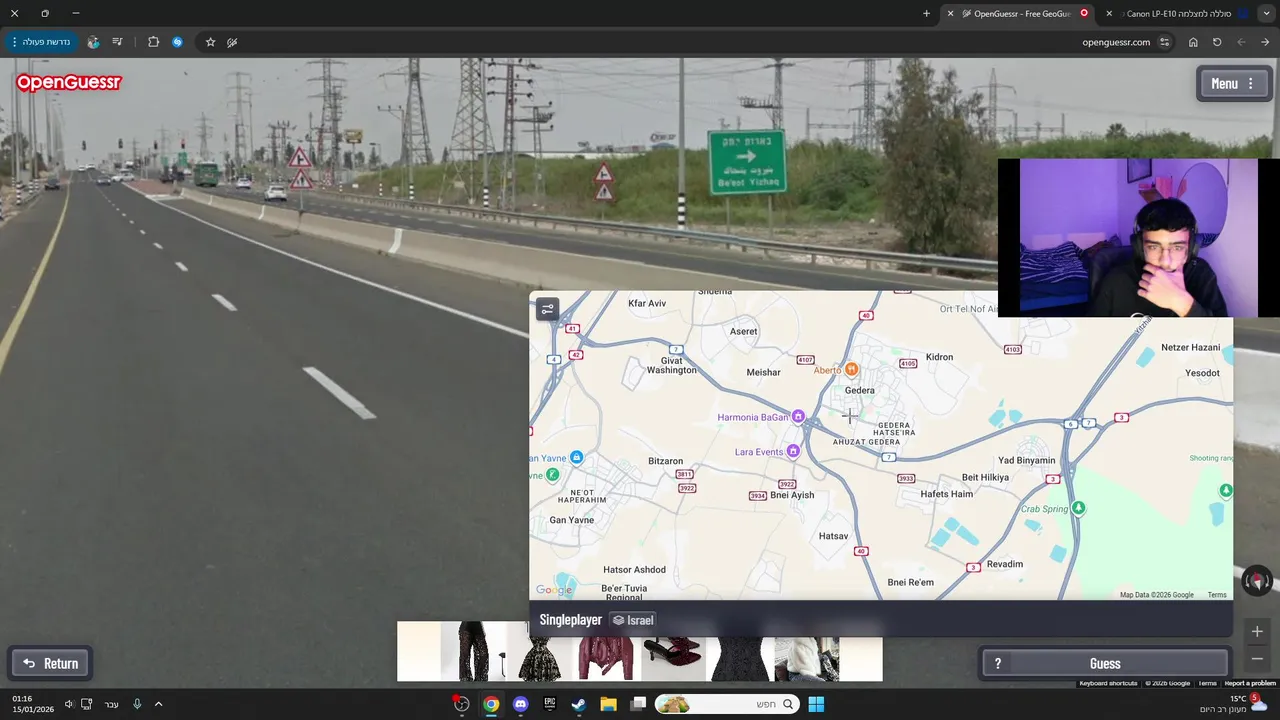The width and height of the screenshot is (1280, 720).
Task: Open the extensions puzzle icon
Action: coord(153,42)
